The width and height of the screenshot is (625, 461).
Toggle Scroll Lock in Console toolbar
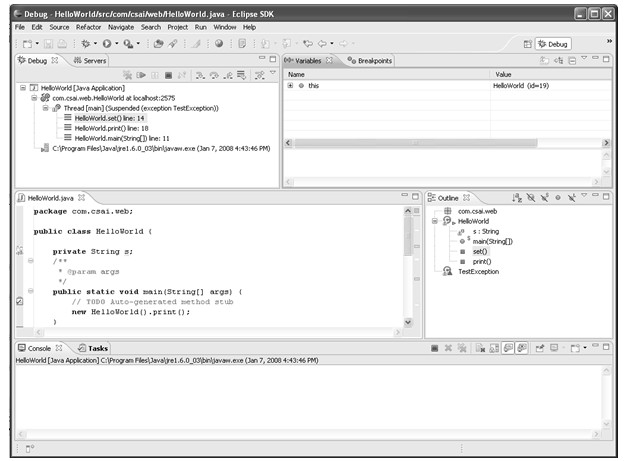(x=494, y=348)
